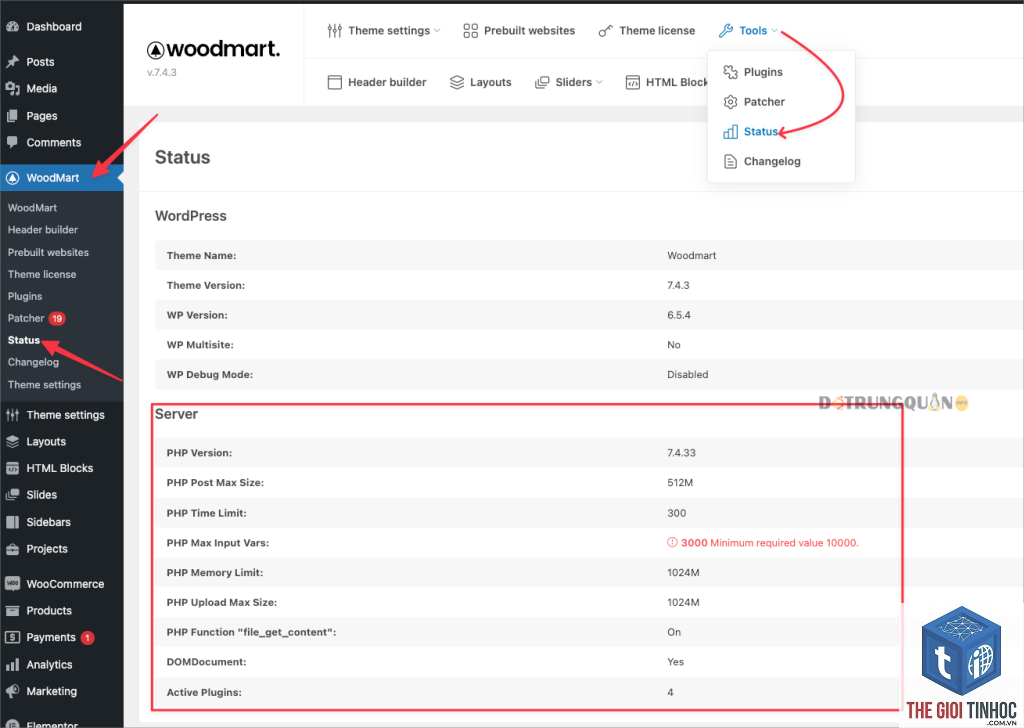Click the '7.4.33' PHP Version value
1024x728 pixels.
tap(681, 452)
